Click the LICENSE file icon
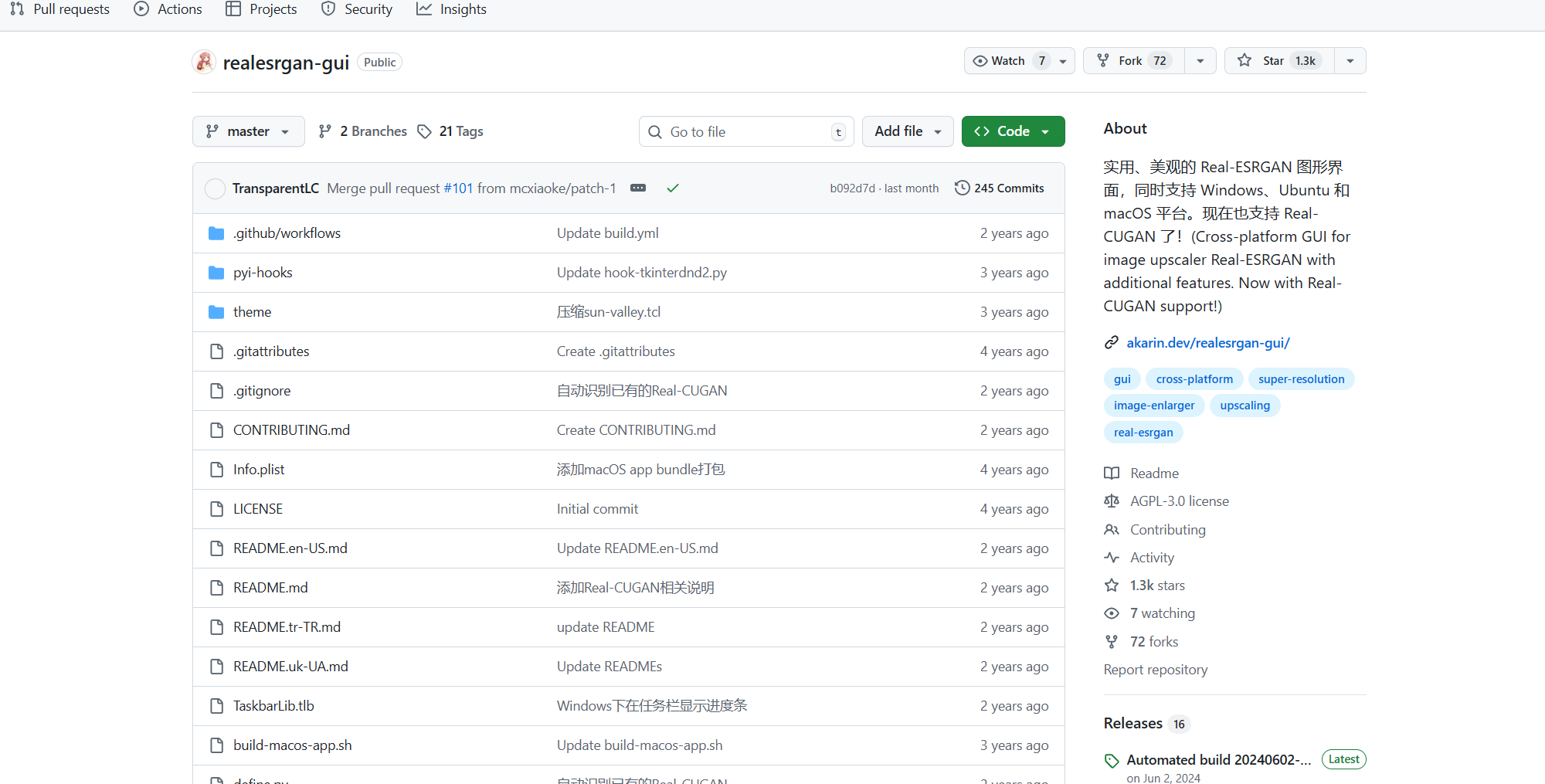 216,509
